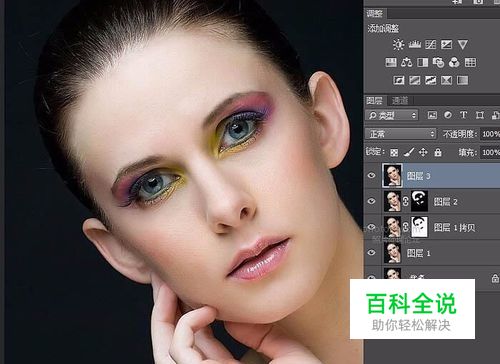Filter layers list by adjustment layers
The height and width of the screenshot is (364, 500).
tap(448, 115)
